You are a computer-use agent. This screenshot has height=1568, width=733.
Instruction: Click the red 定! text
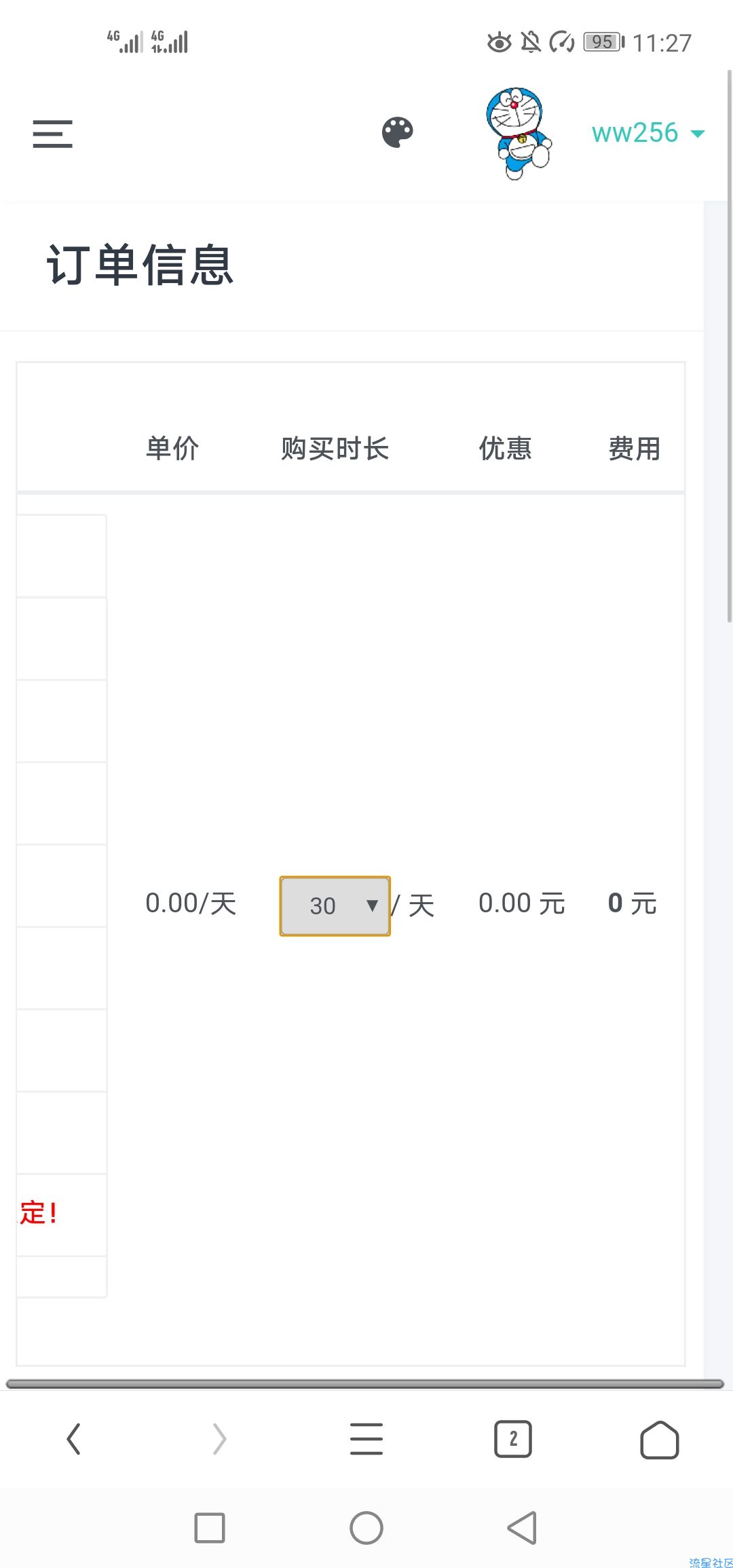click(x=39, y=1213)
